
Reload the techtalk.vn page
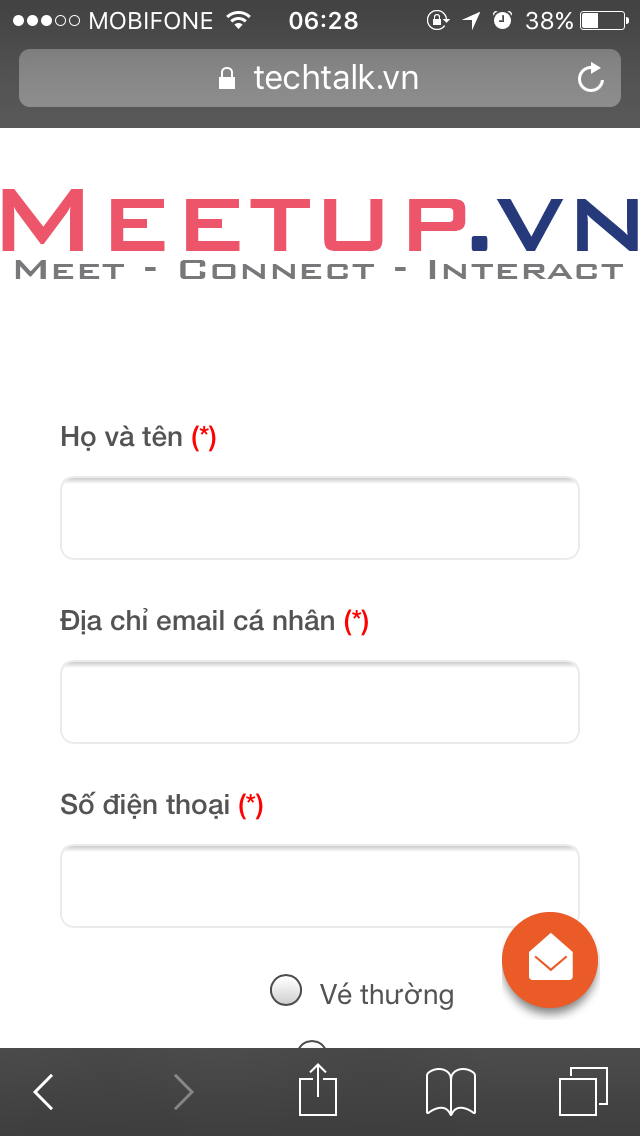[x=591, y=78]
